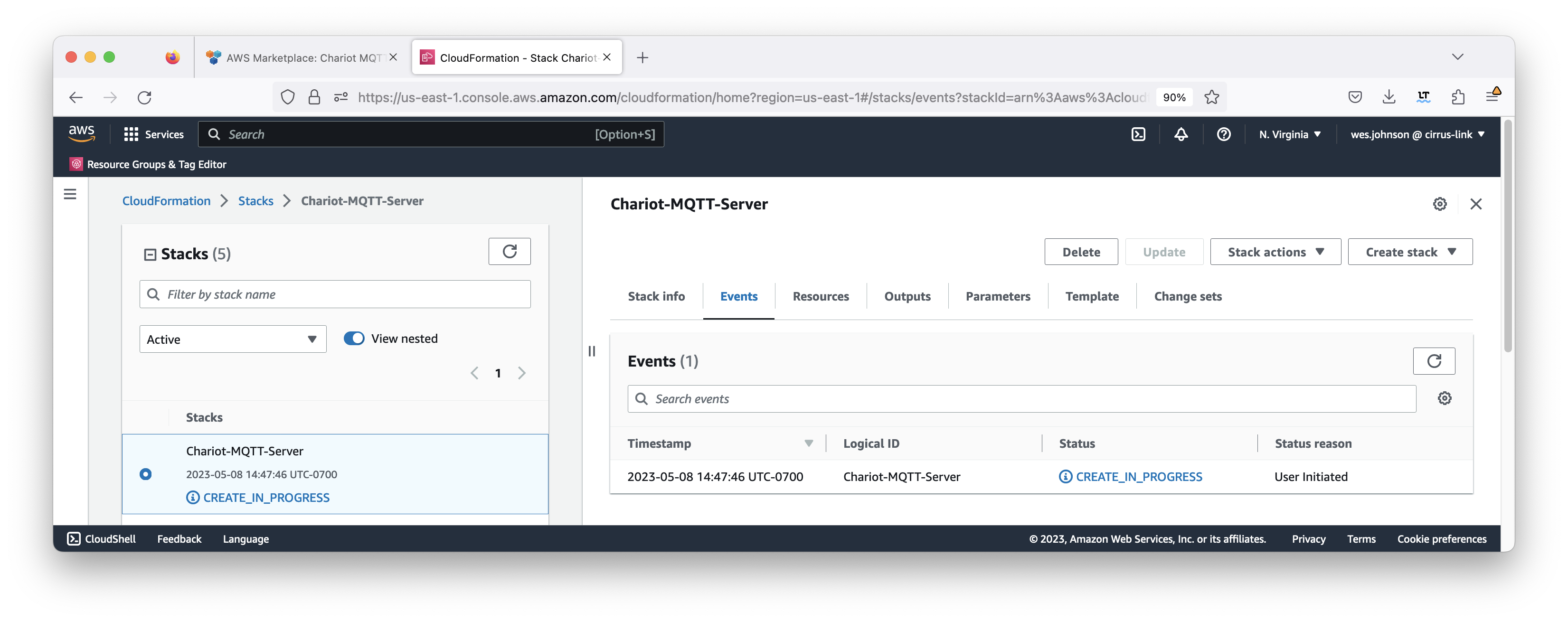Go to next stacks page
The image size is (1568, 622).
click(522, 372)
